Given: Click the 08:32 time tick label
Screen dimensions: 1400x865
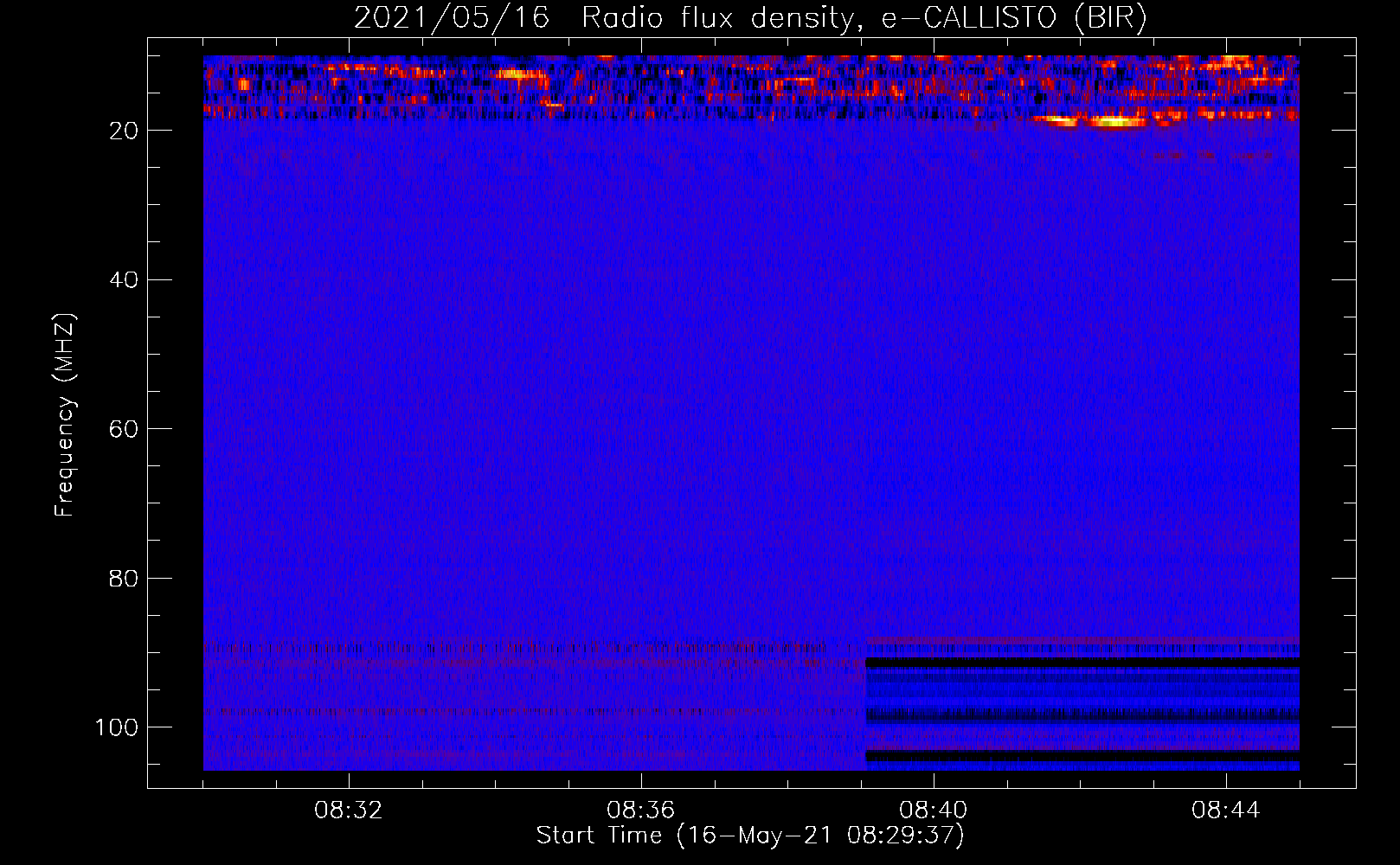Looking at the screenshot, I should tap(349, 811).
